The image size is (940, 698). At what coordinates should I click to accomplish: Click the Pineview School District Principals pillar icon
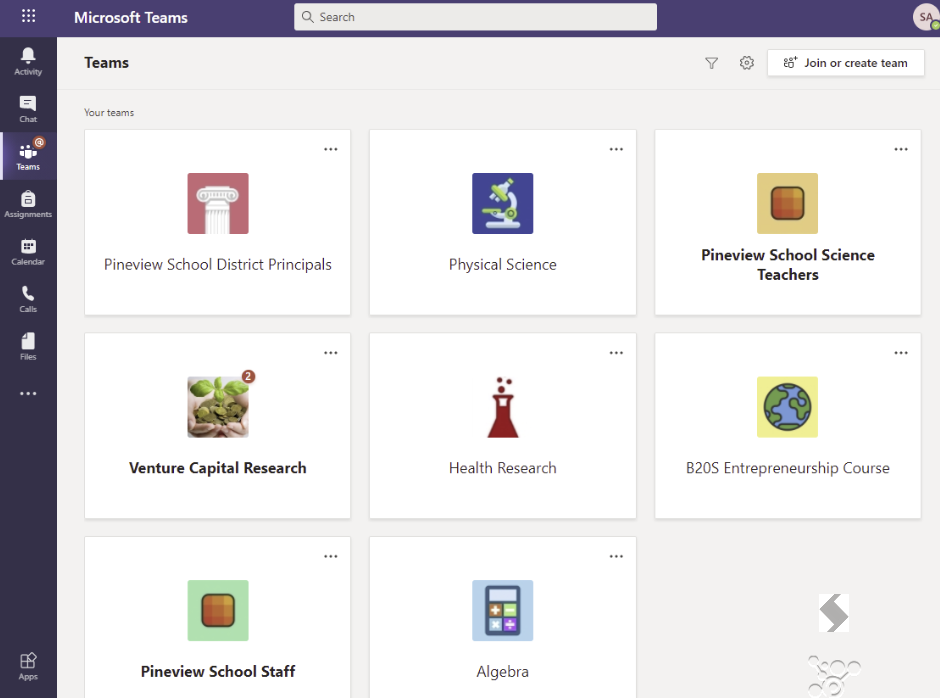(218, 203)
